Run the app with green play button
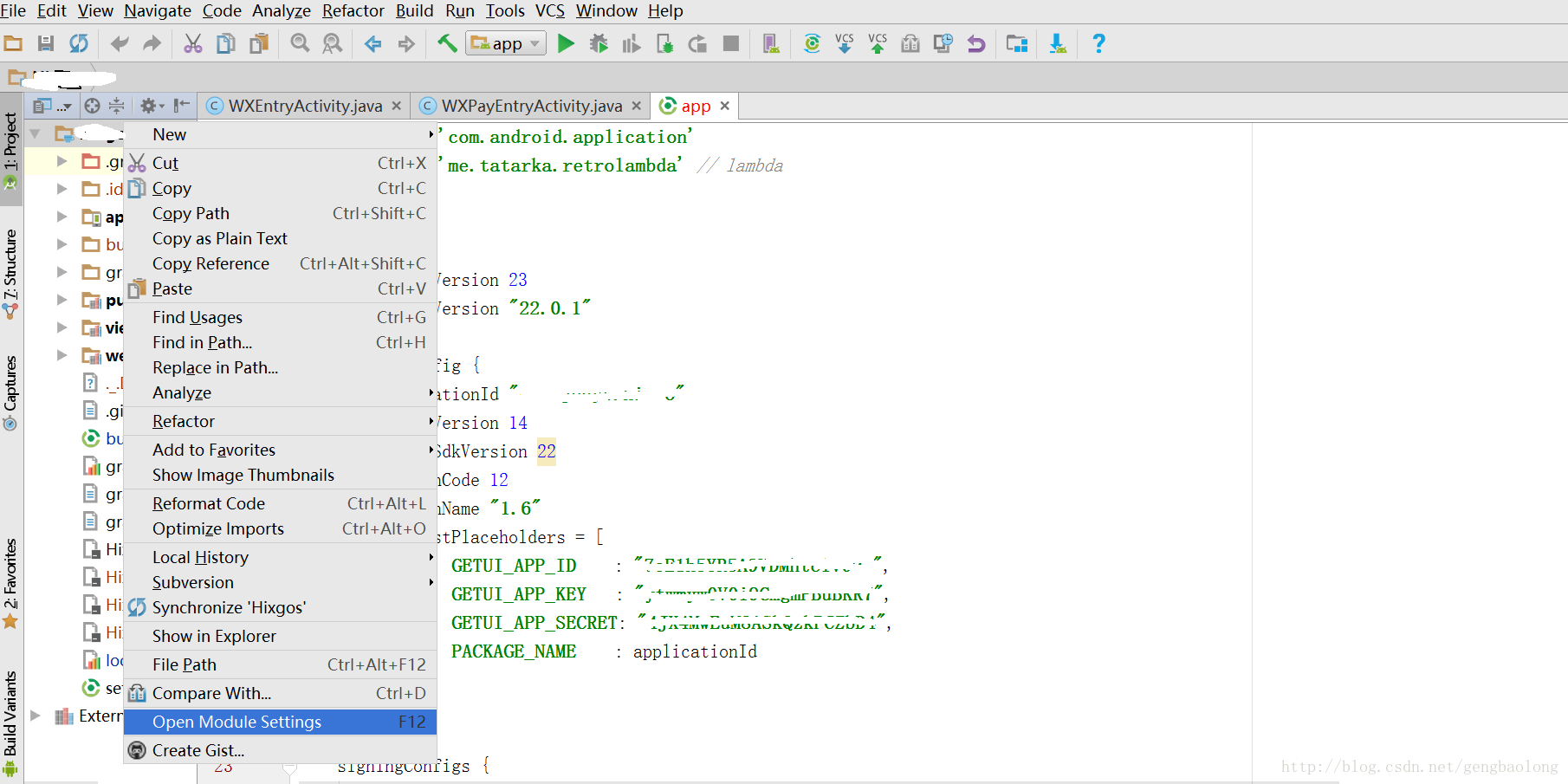Viewport: 1568px width, 784px height. pyautogui.click(x=566, y=43)
